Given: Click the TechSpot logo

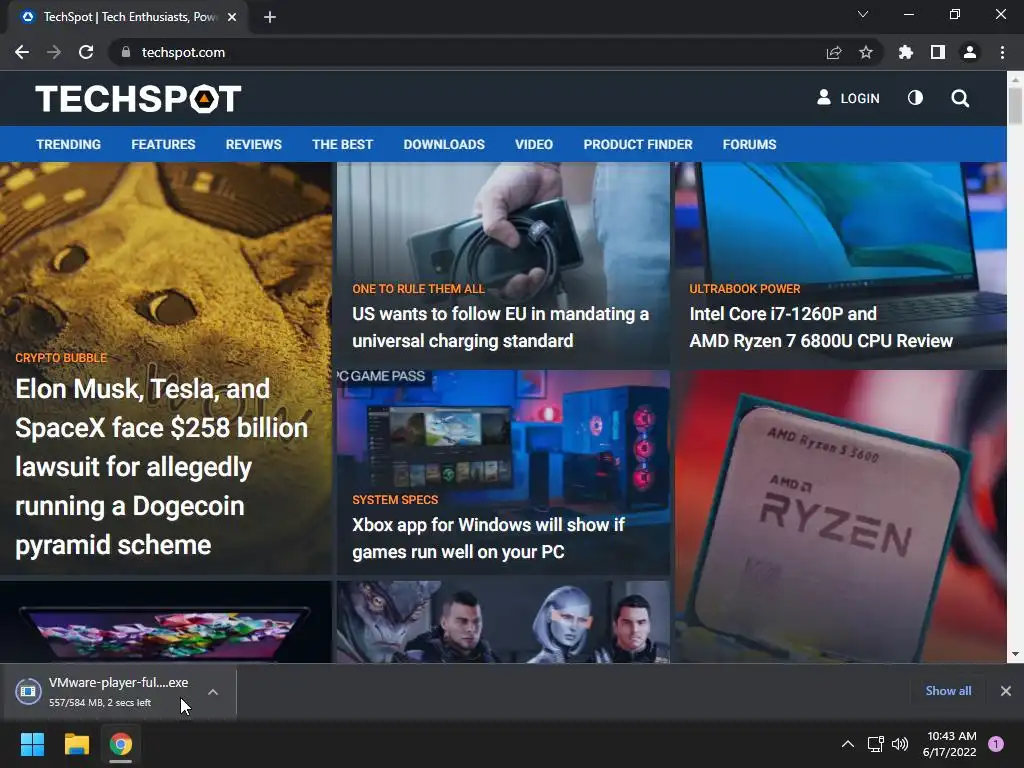Looking at the screenshot, I should pos(138,99).
